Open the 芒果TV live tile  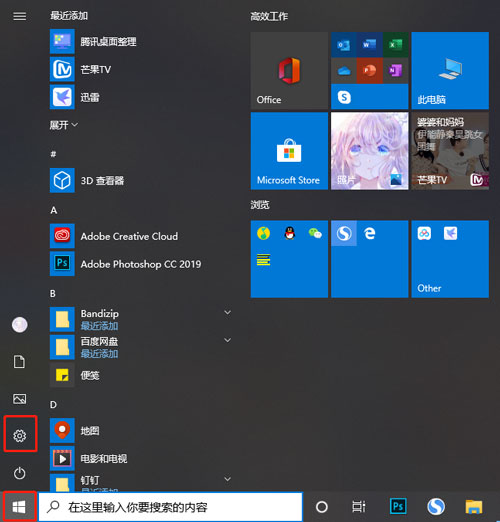pos(450,151)
